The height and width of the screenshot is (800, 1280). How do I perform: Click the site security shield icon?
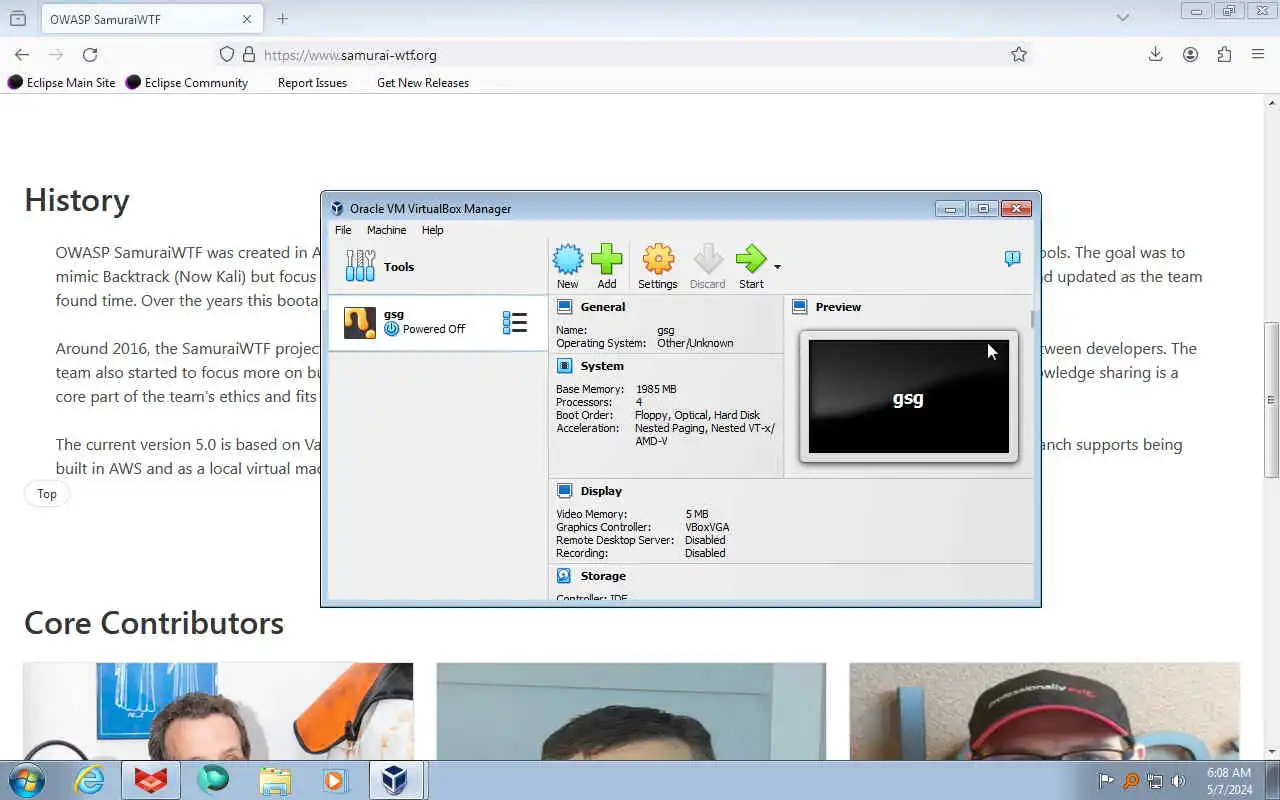tap(227, 55)
